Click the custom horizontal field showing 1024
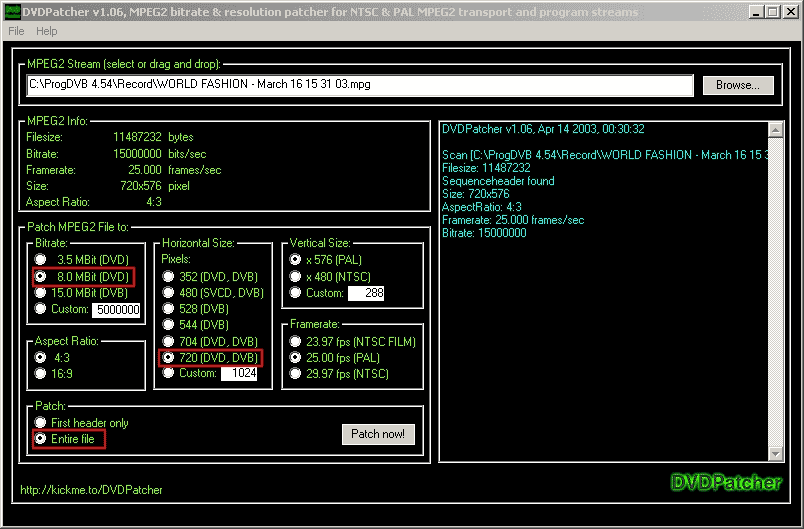804x529 pixels. click(x=239, y=373)
